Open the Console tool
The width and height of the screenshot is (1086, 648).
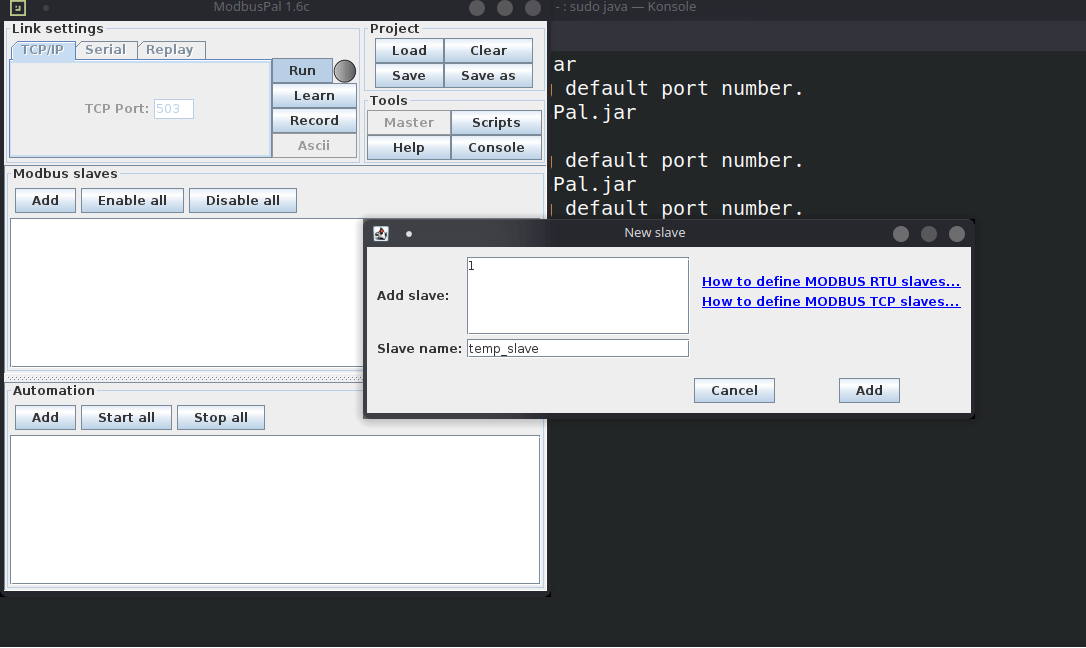[496, 148]
